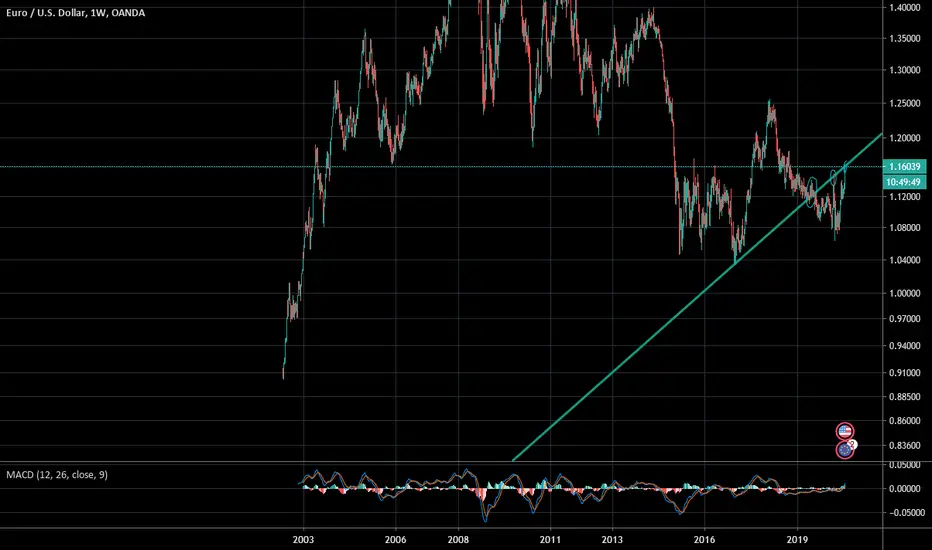Screen dimensions: 932x550
Task: Click the 0.97000 price scale label
Action: [905, 319]
